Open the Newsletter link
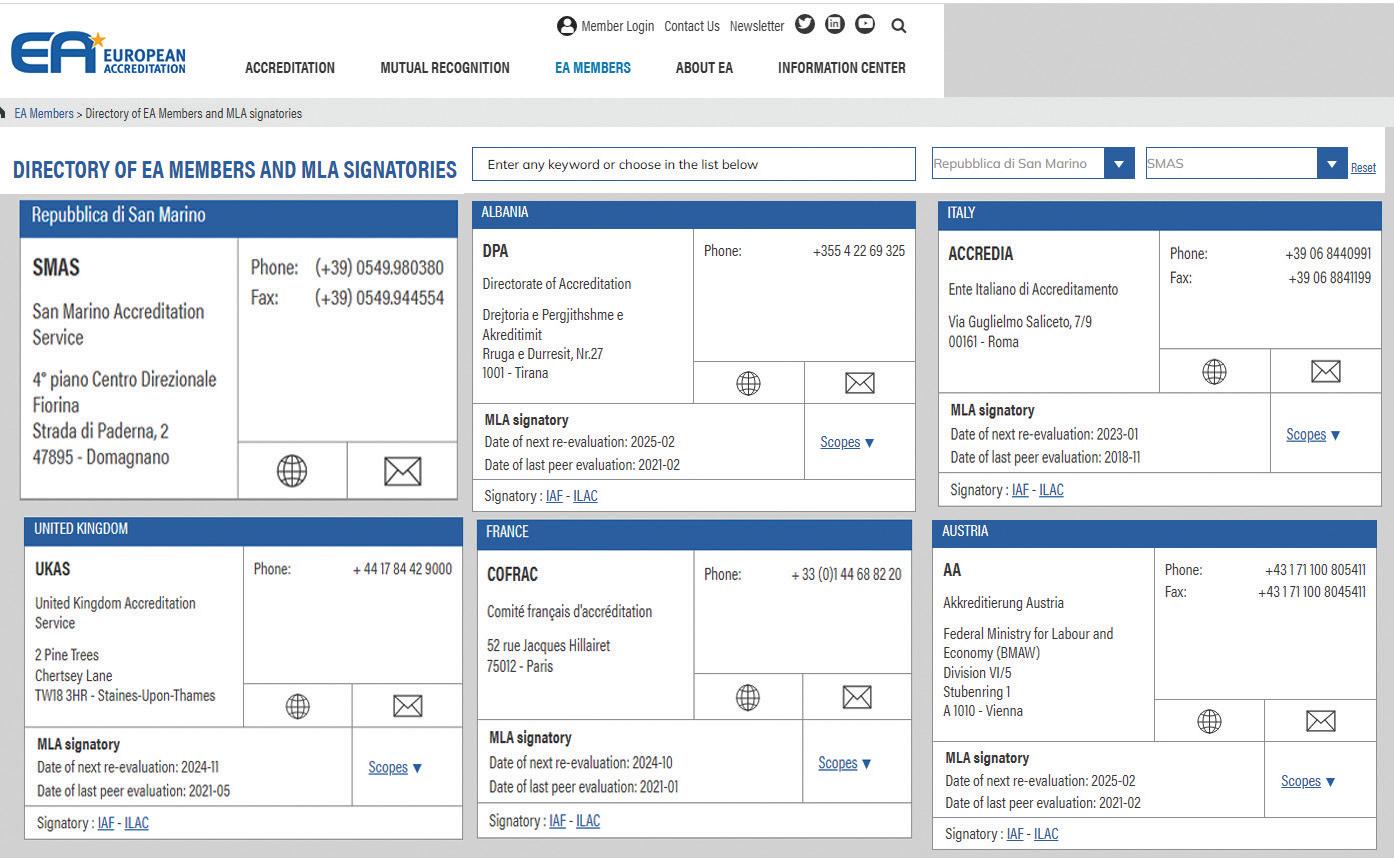The height and width of the screenshot is (858, 1394). pyautogui.click(x=757, y=26)
